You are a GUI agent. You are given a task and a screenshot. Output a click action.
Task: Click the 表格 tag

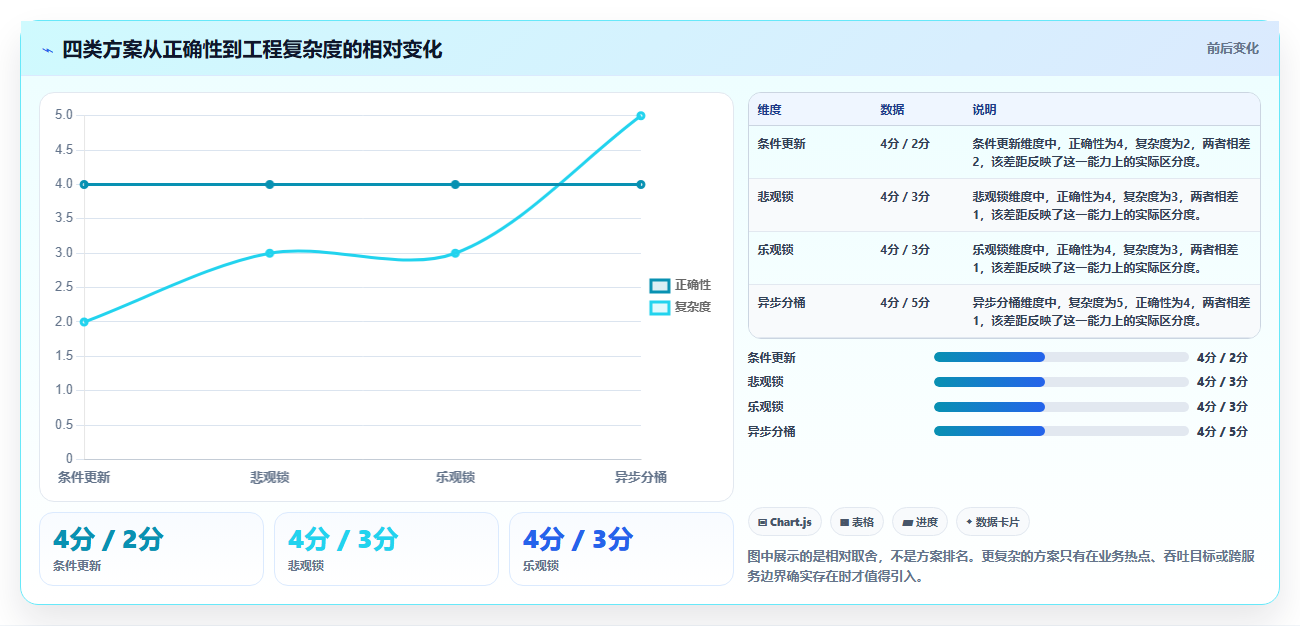click(857, 522)
